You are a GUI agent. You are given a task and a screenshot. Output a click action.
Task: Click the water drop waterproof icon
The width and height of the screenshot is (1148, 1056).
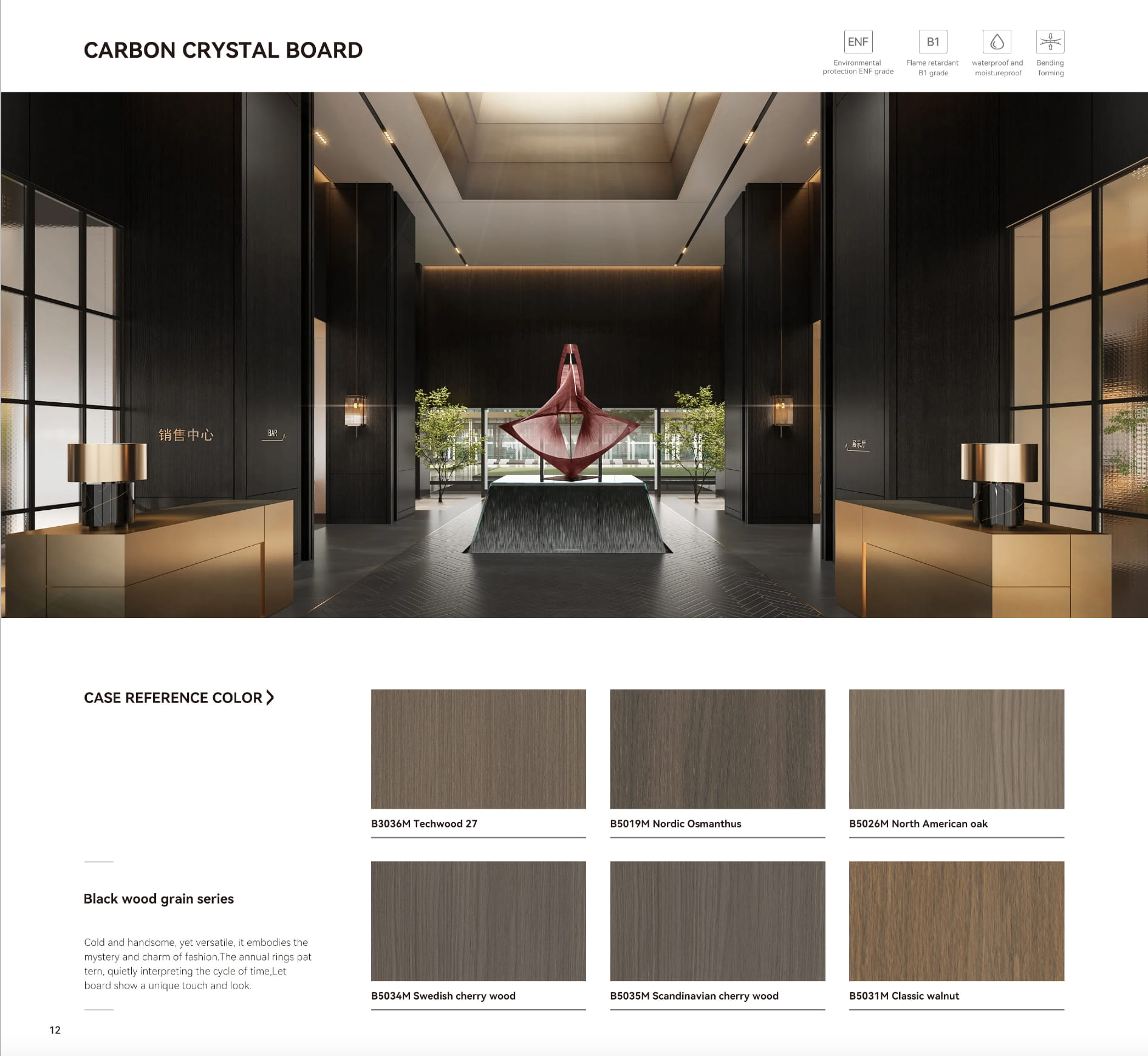[x=997, y=41]
